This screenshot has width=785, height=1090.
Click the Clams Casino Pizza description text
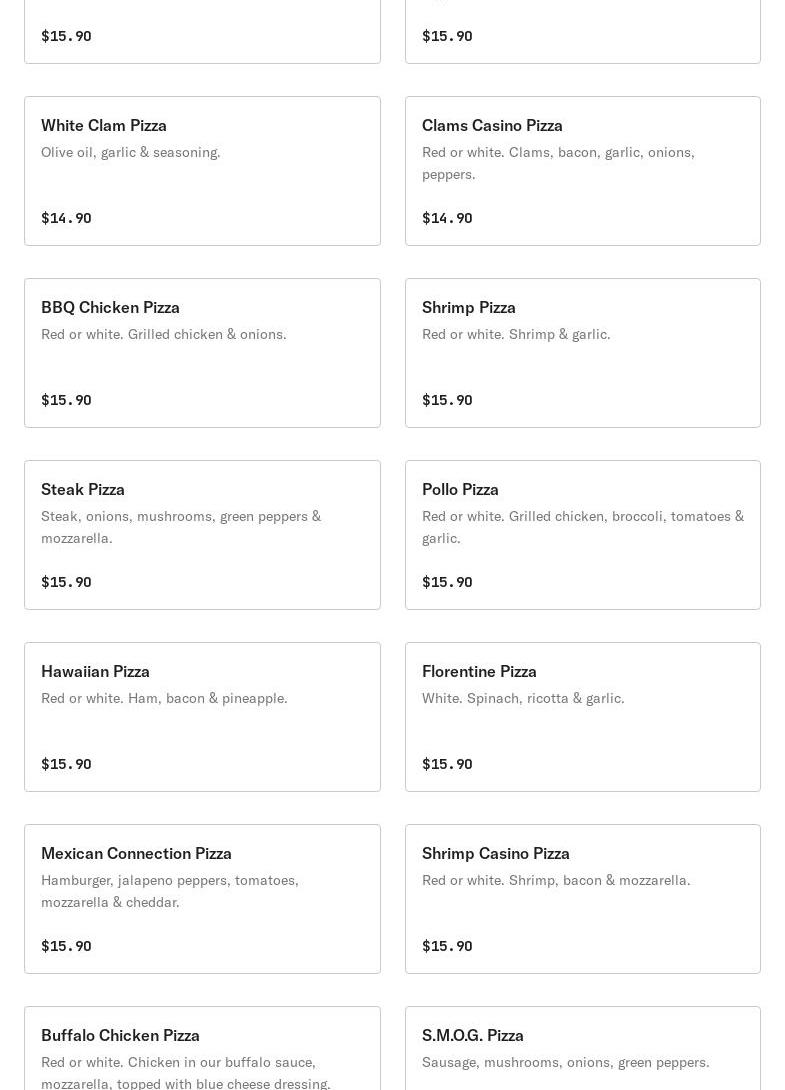pos(558,163)
